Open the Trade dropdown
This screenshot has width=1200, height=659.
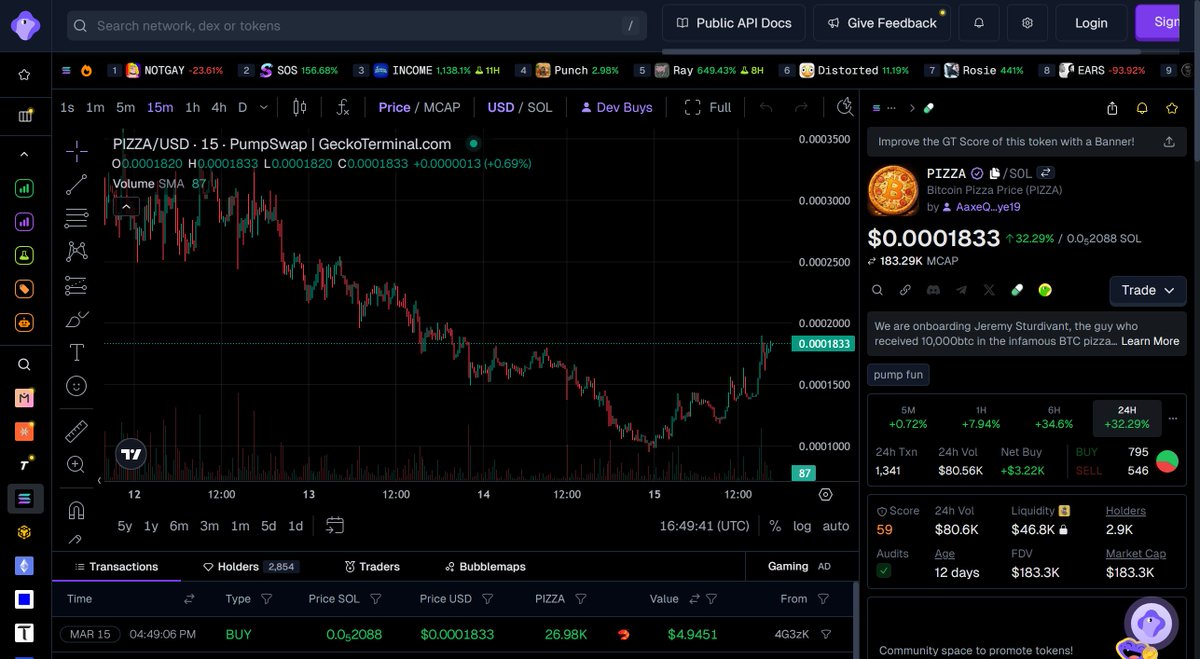click(x=1148, y=290)
